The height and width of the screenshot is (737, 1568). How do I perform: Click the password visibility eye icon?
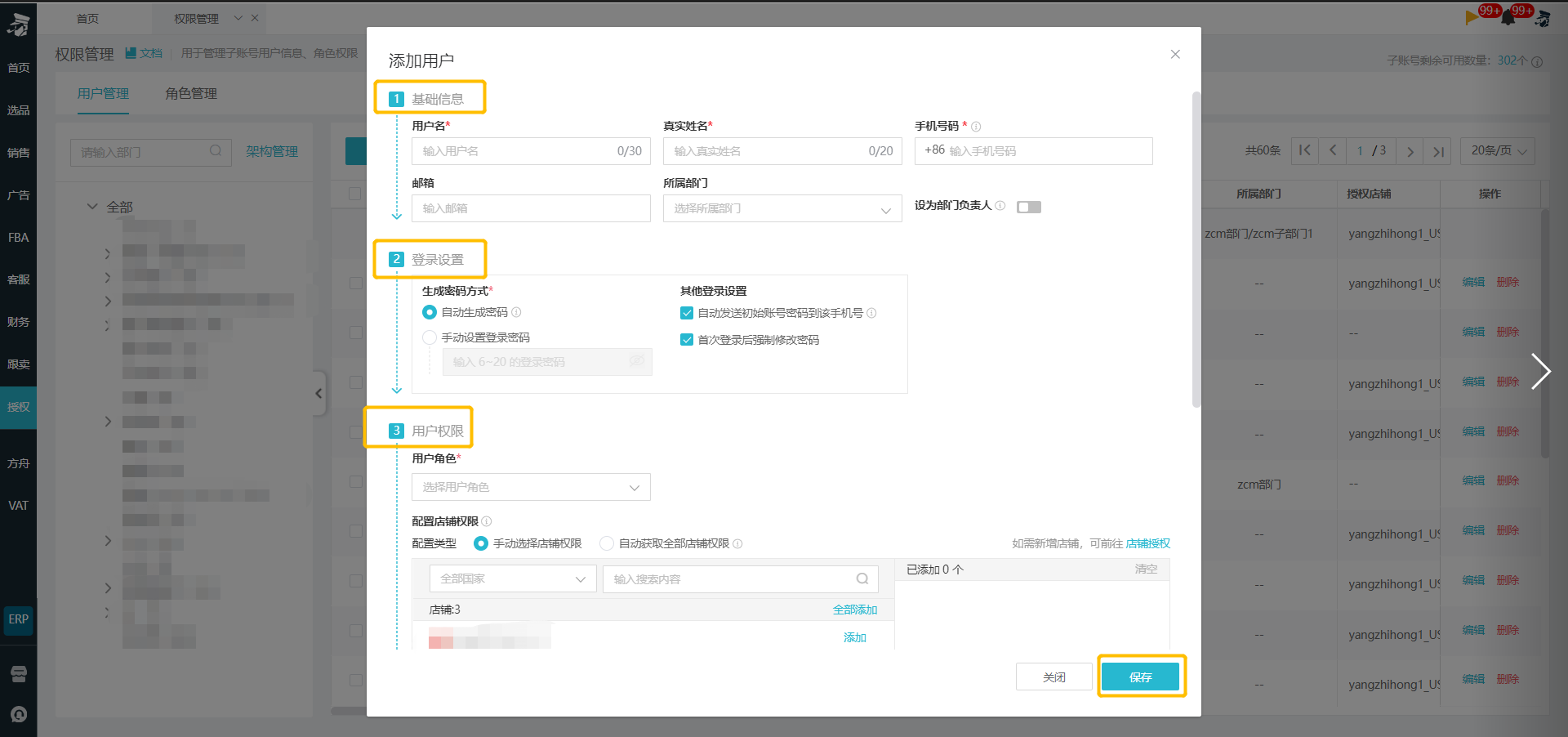(x=636, y=361)
